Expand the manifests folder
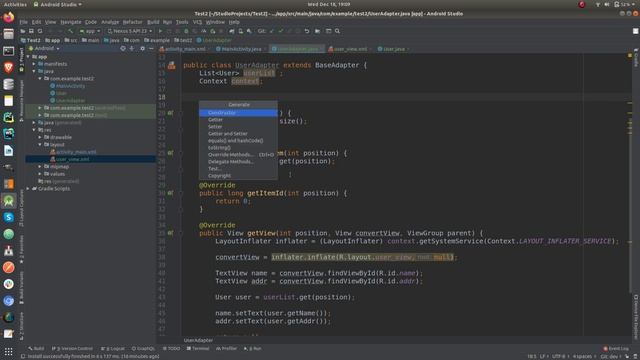Screen dimensions: 640x360 pos(34,64)
